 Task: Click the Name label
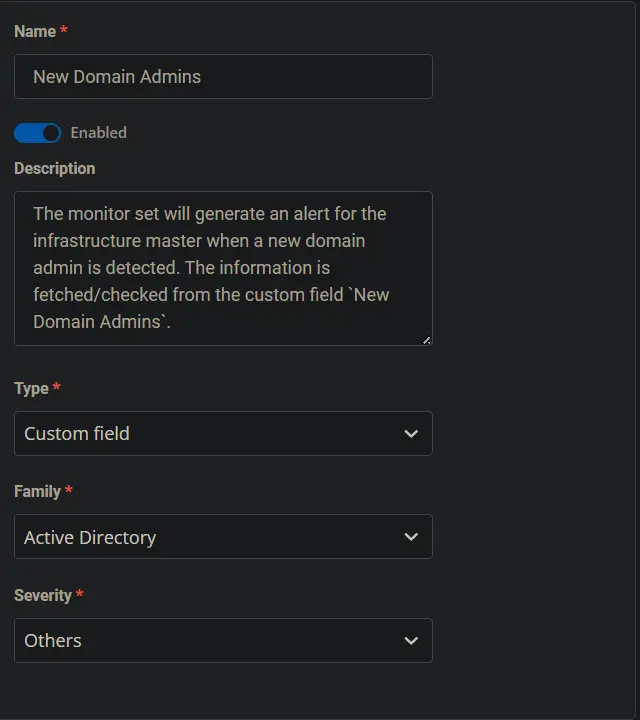coord(35,31)
